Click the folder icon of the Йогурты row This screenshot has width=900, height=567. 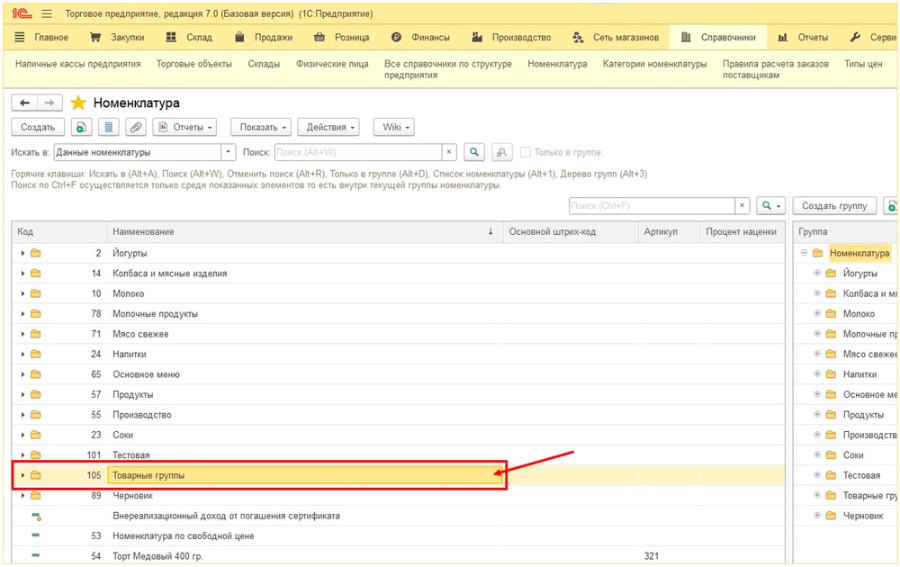coord(36,253)
